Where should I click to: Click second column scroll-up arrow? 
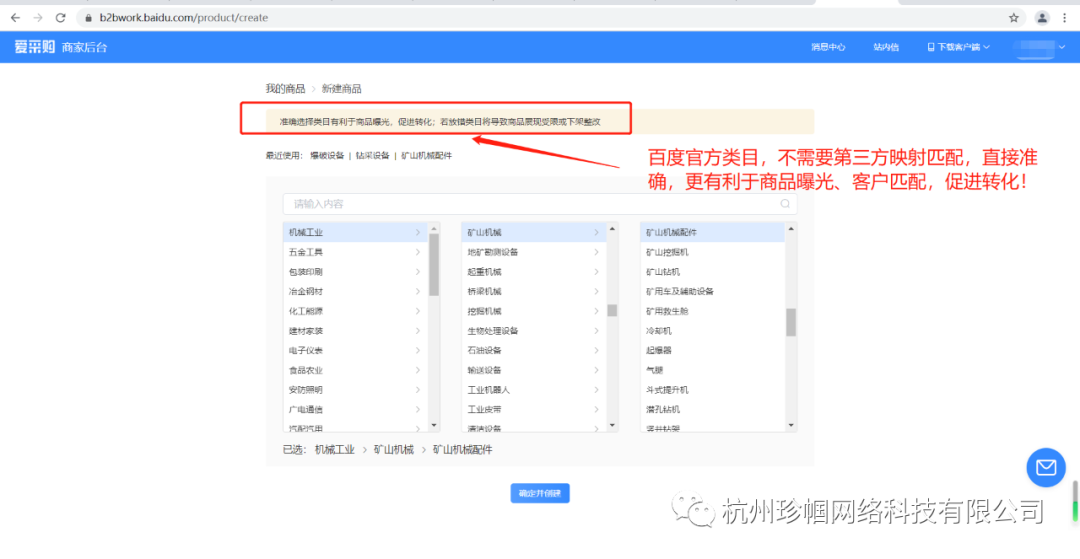click(612, 228)
